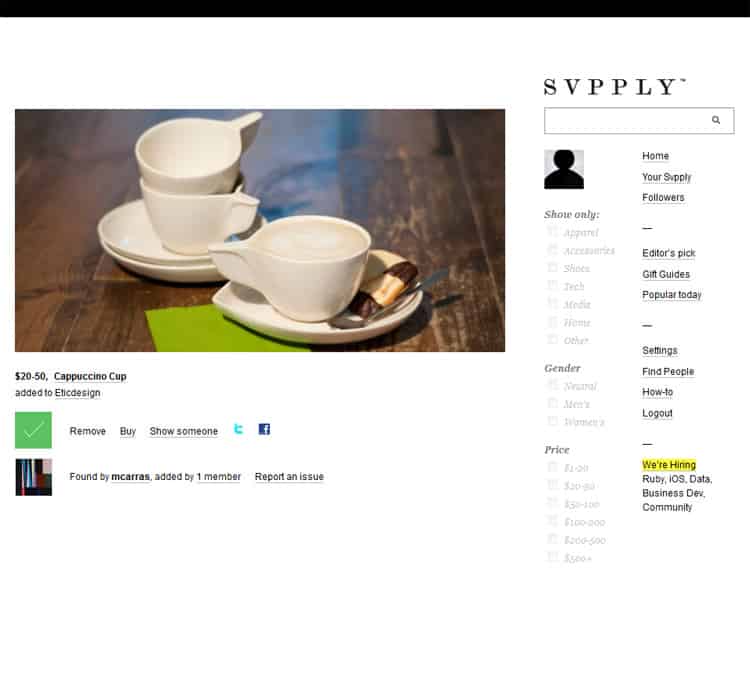Open the cappuccino cup product image
Viewport: 750px width, 680px height.
(x=260, y=230)
